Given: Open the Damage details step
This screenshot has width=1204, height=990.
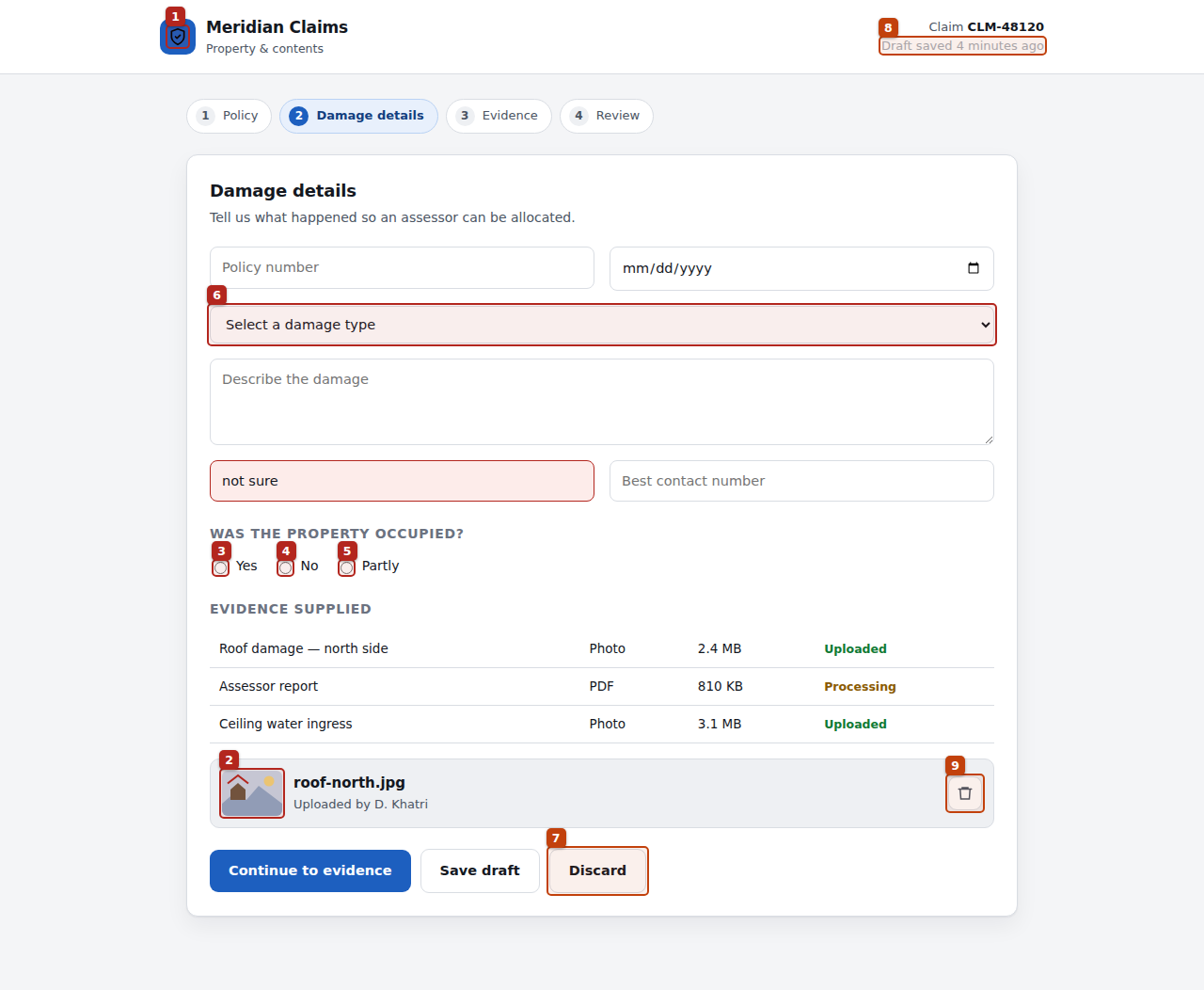Looking at the screenshot, I should (358, 116).
